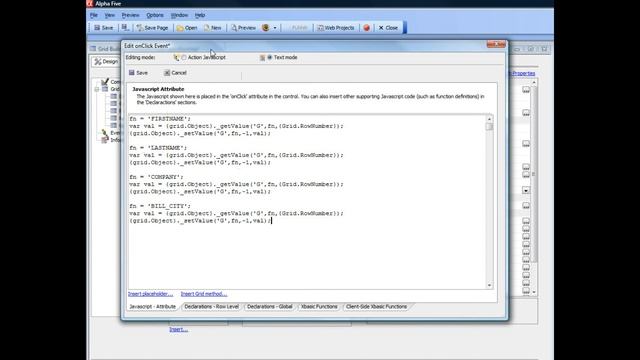Viewport: 640px width, 360px height.
Task: Click the Insert... link below the dialog
Action: coord(178,329)
